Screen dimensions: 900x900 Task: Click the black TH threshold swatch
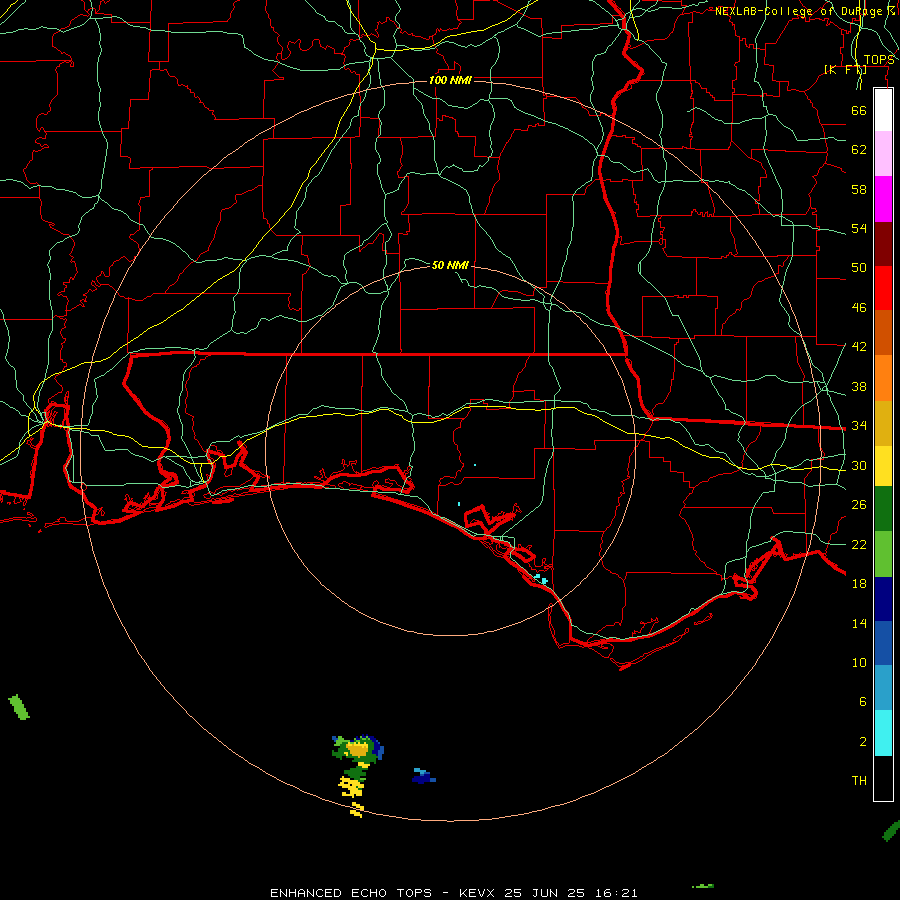883,778
